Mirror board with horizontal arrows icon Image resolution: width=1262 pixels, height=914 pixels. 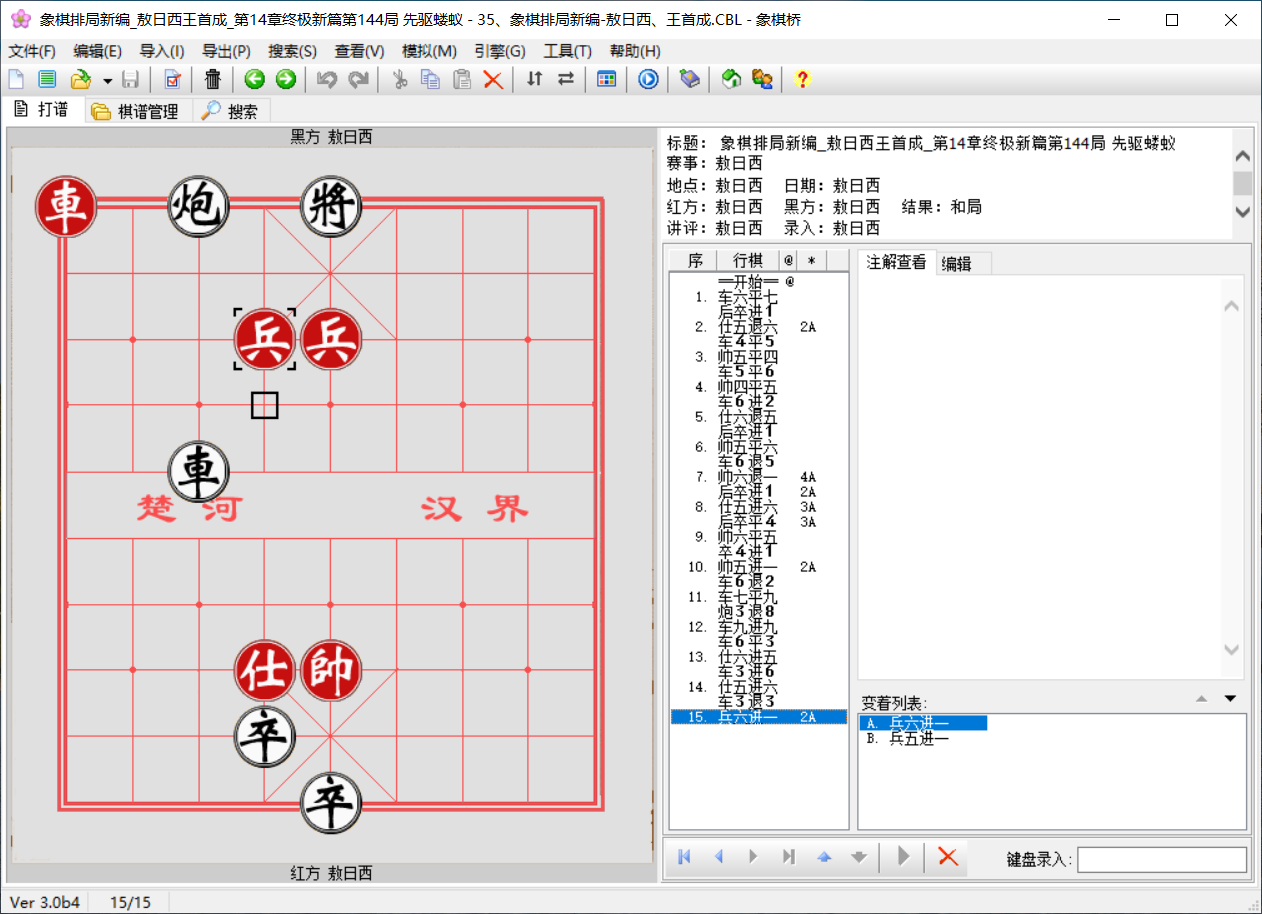click(x=566, y=80)
